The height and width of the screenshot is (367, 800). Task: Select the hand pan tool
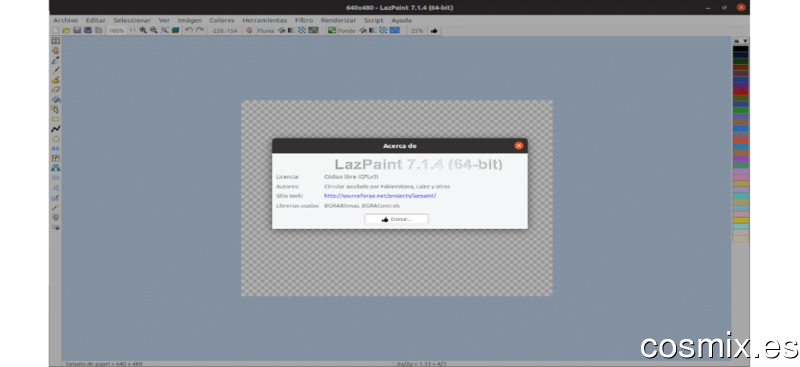pyautogui.click(x=56, y=51)
